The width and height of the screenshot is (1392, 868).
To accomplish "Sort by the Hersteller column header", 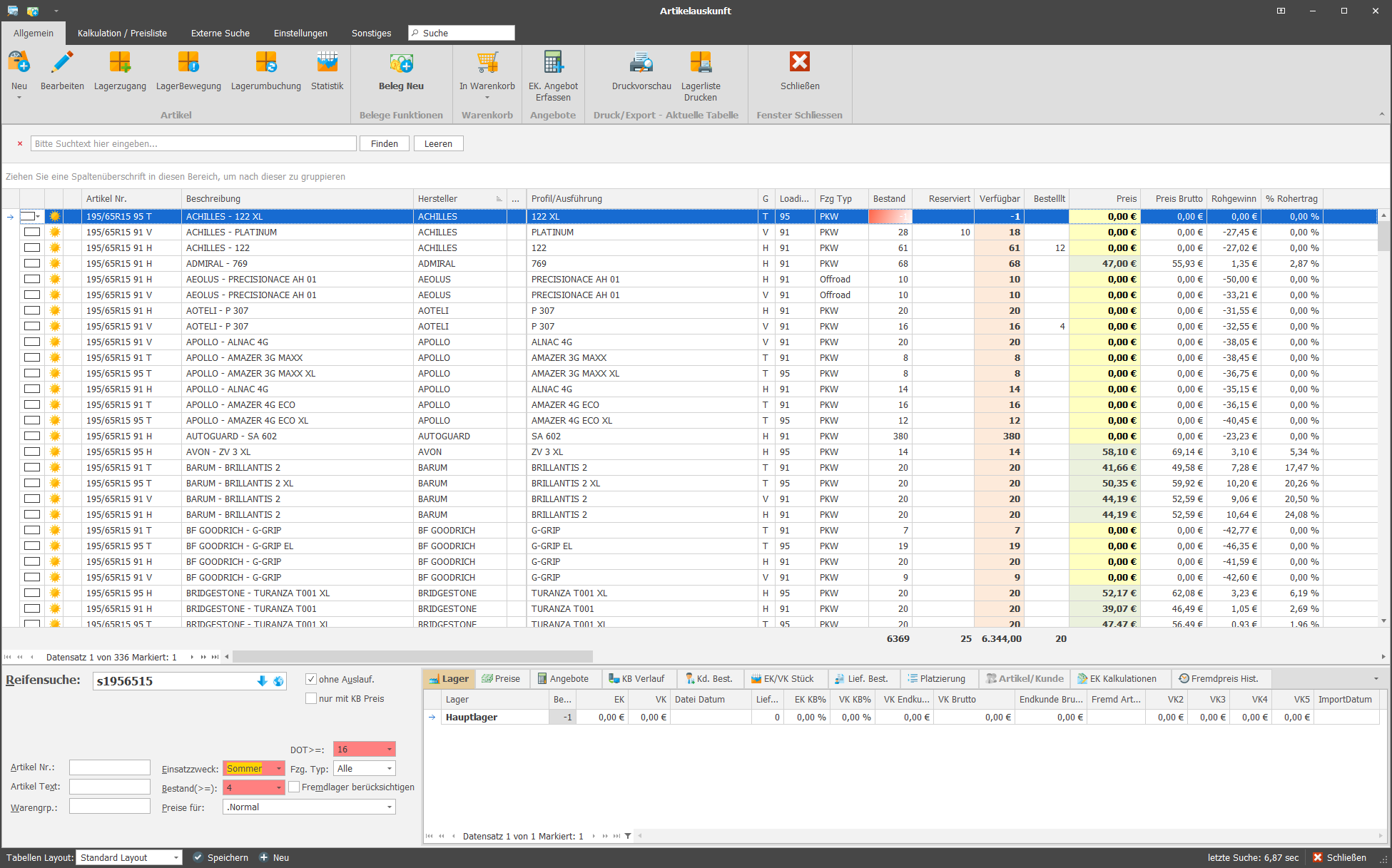I will (x=460, y=198).
